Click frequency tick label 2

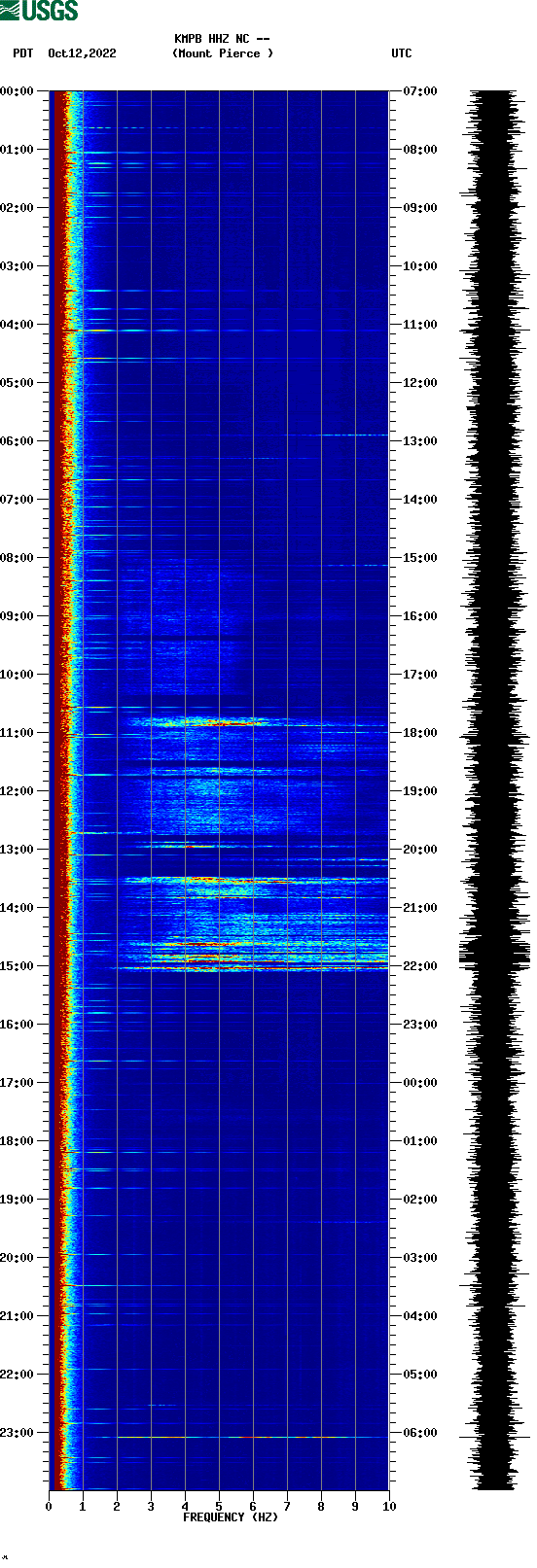tap(117, 1507)
